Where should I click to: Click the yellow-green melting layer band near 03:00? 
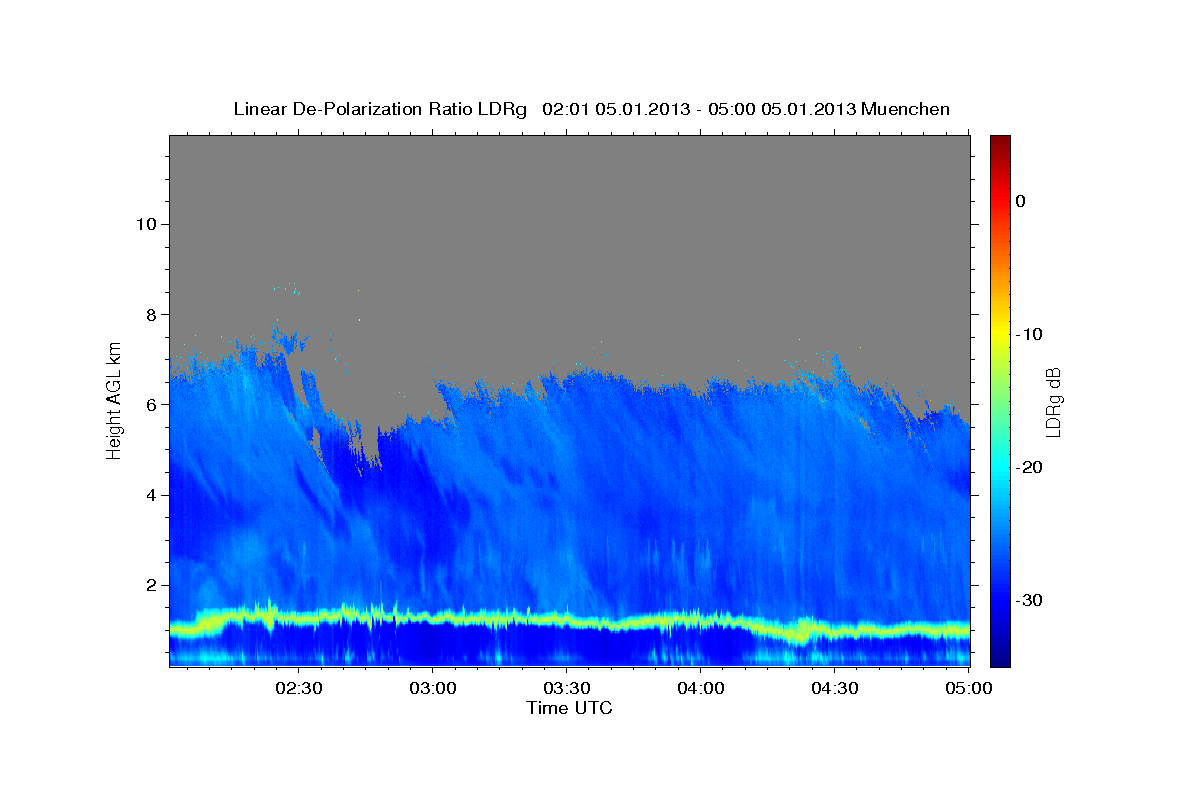(x=433, y=617)
